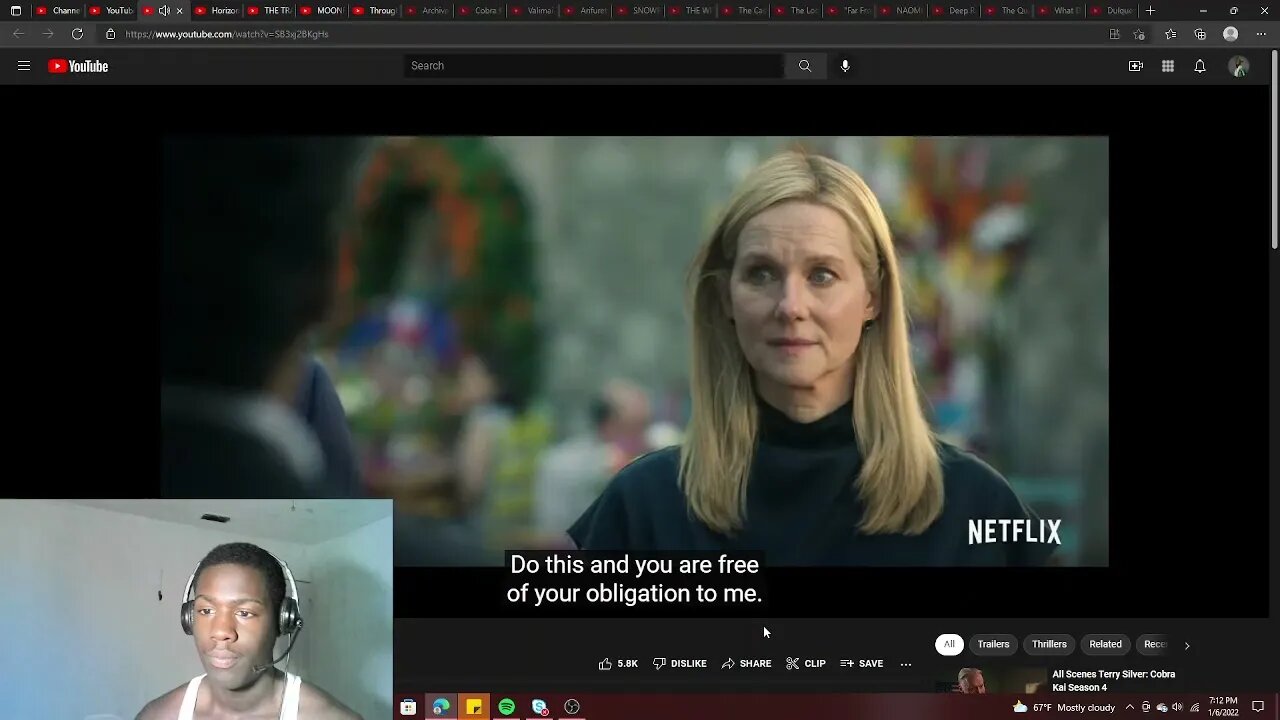Show hidden system tray icons
The height and width of the screenshot is (720, 1280).
click(x=1129, y=707)
